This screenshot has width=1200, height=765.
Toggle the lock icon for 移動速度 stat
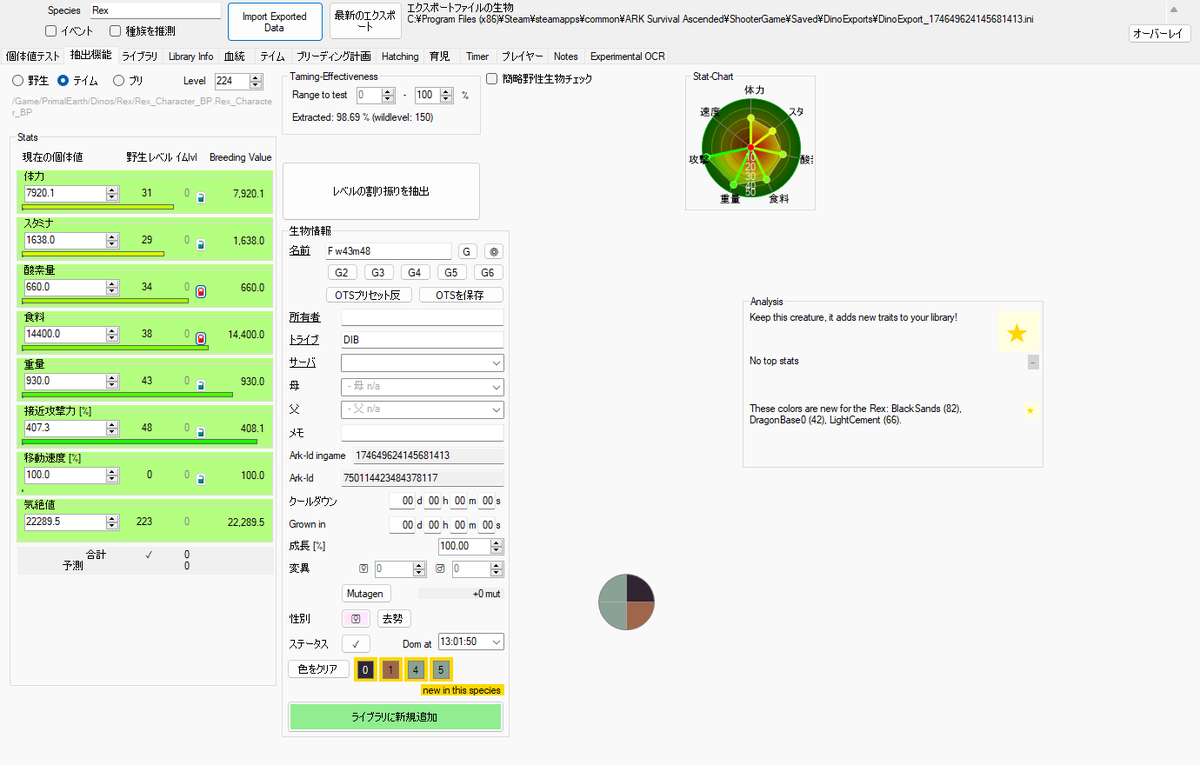click(200, 478)
